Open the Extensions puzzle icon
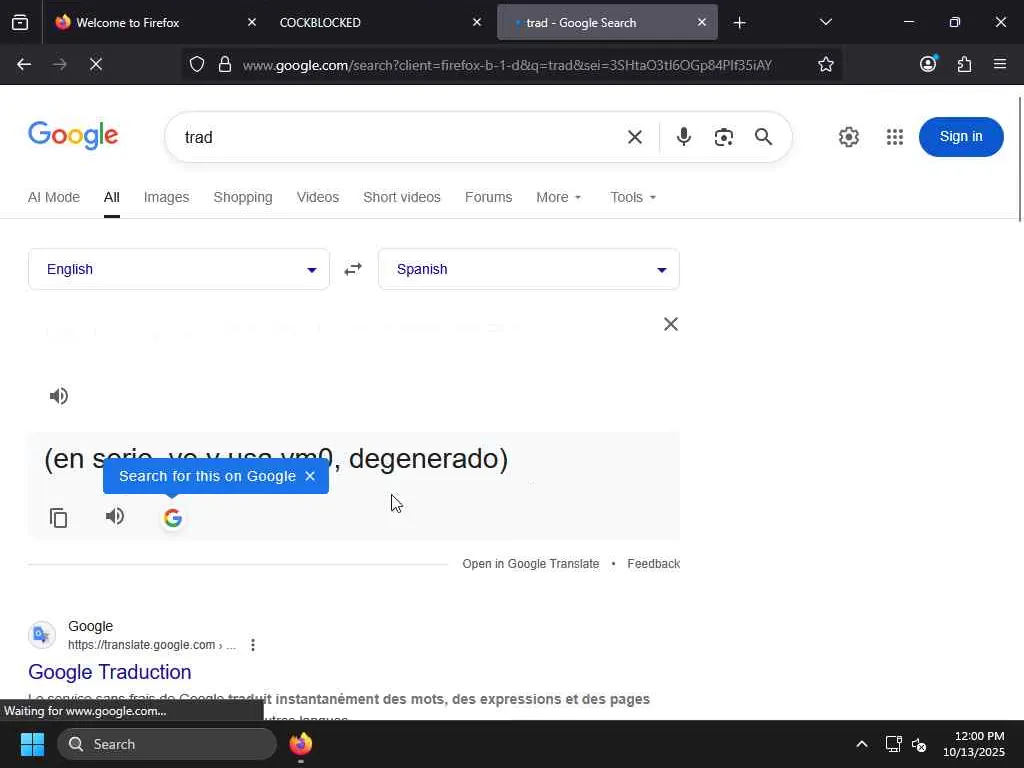 (x=964, y=64)
